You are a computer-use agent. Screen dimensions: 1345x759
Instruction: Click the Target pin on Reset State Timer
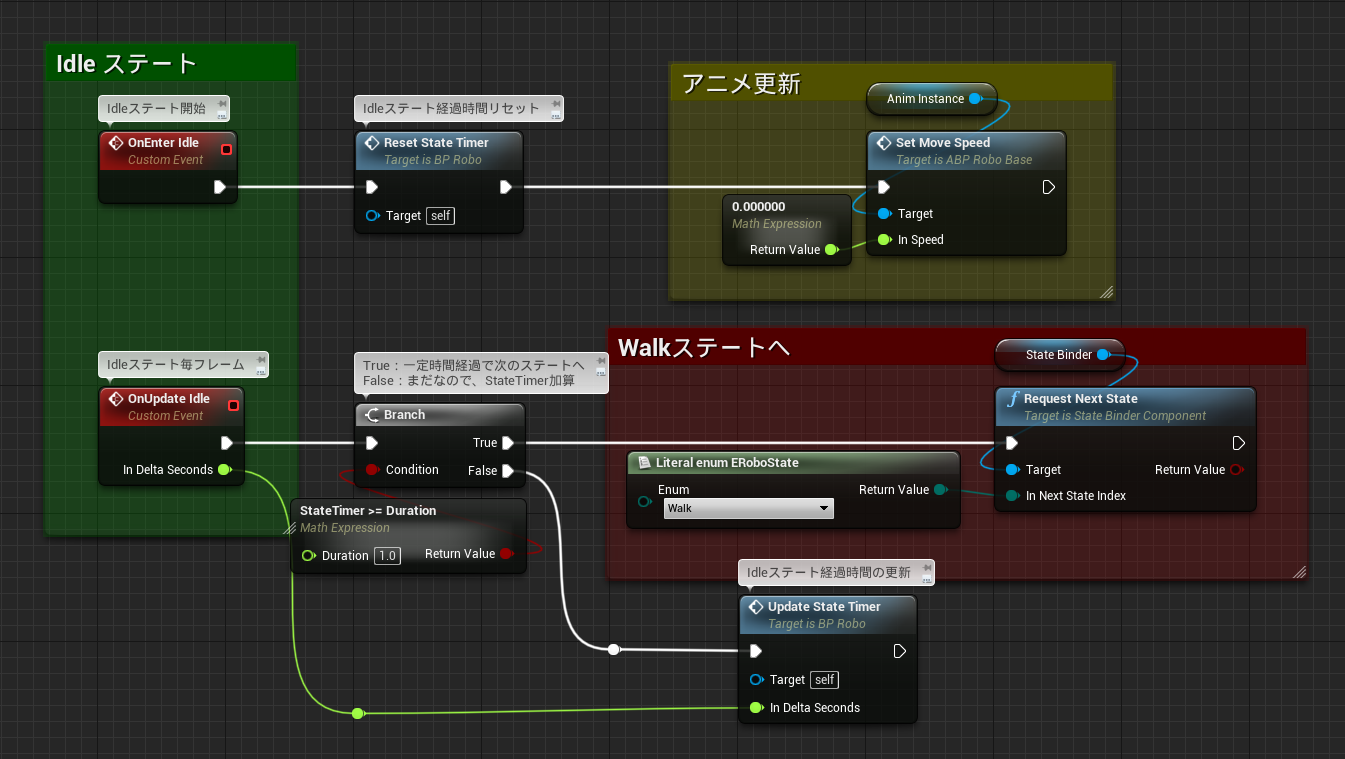click(x=372, y=215)
